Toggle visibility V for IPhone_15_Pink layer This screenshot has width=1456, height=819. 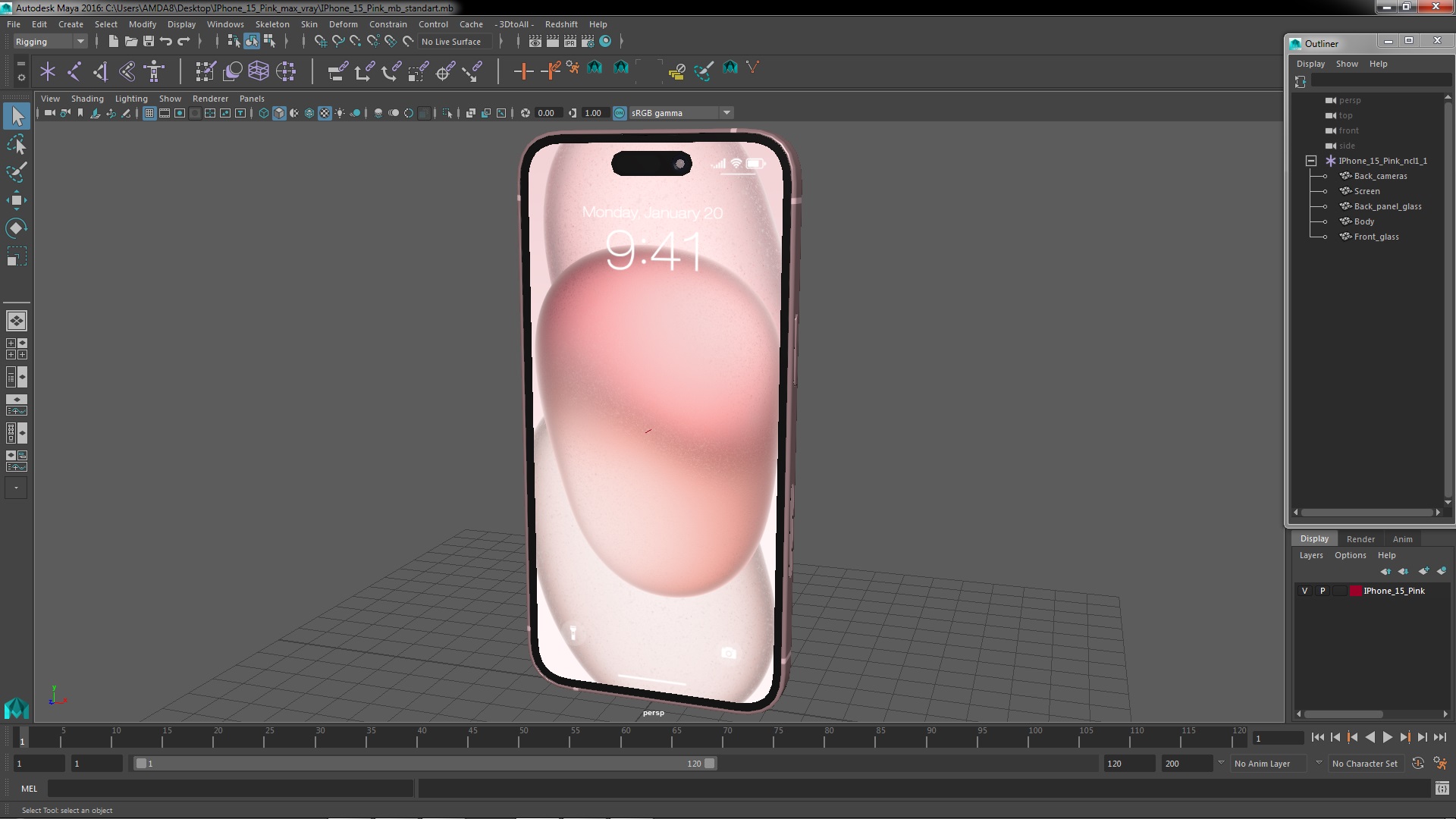[1304, 591]
